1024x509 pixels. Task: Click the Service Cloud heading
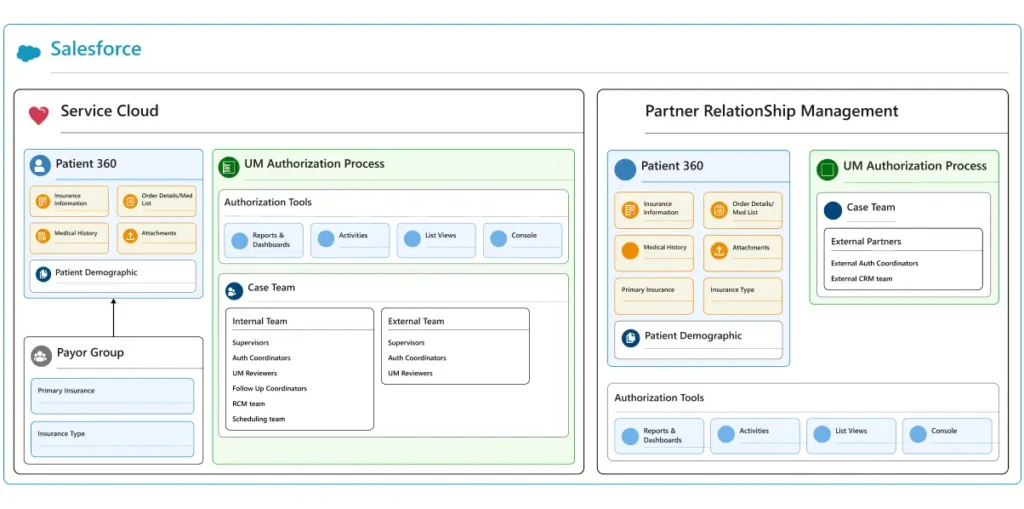pyautogui.click(x=110, y=111)
